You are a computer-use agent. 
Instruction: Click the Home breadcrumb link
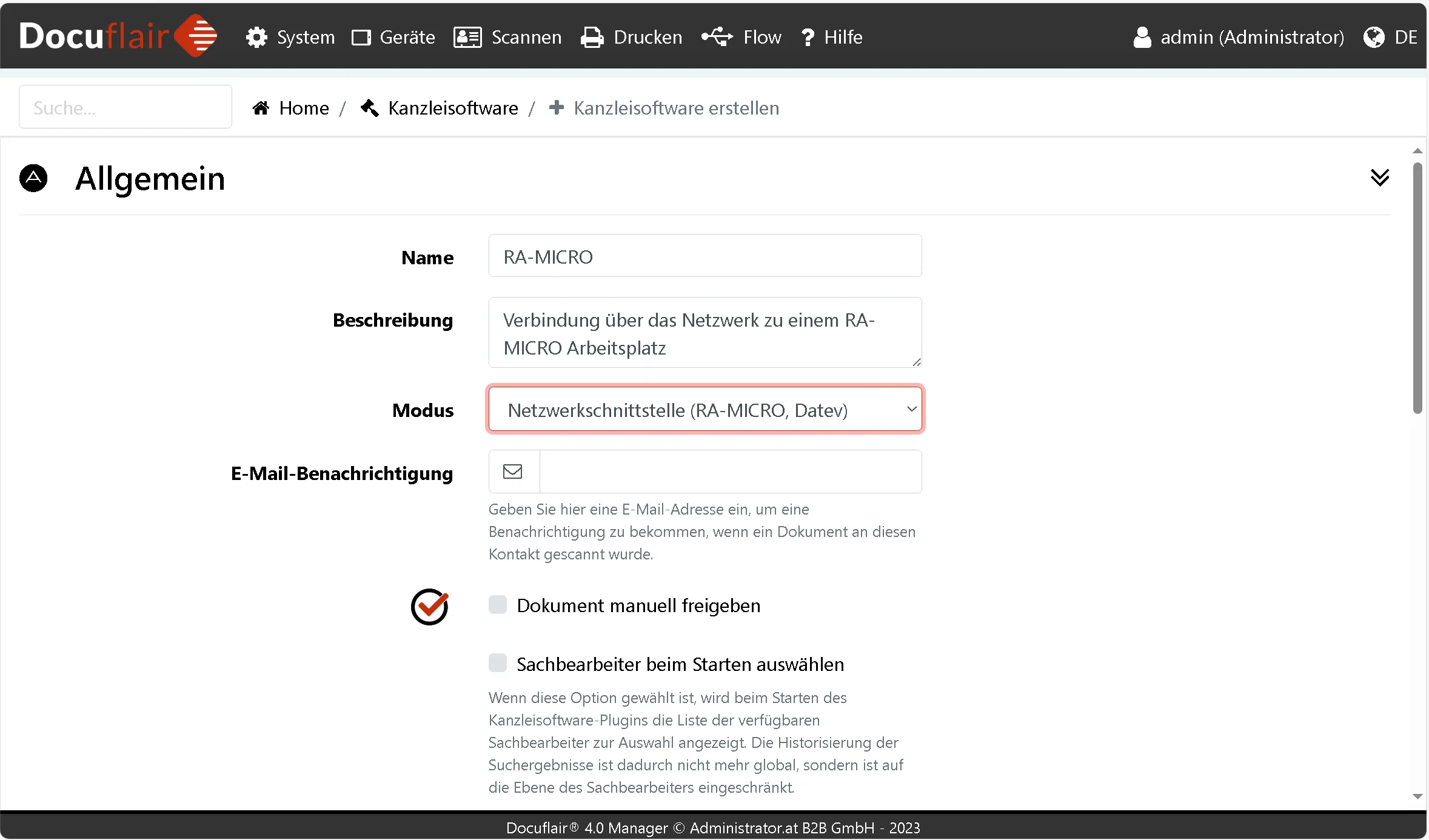[304, 108]
